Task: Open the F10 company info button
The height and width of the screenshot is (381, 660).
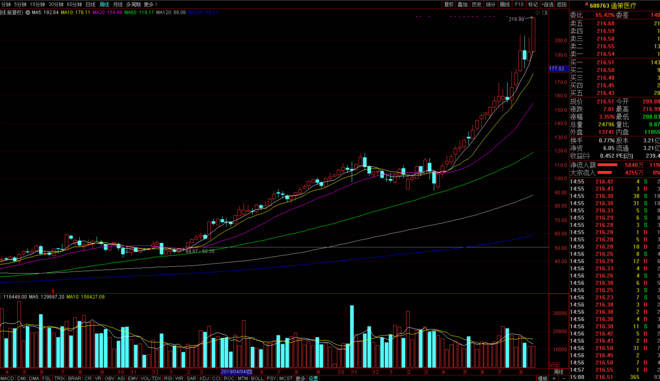Action: pyautogui.click(x=519, y=4)
